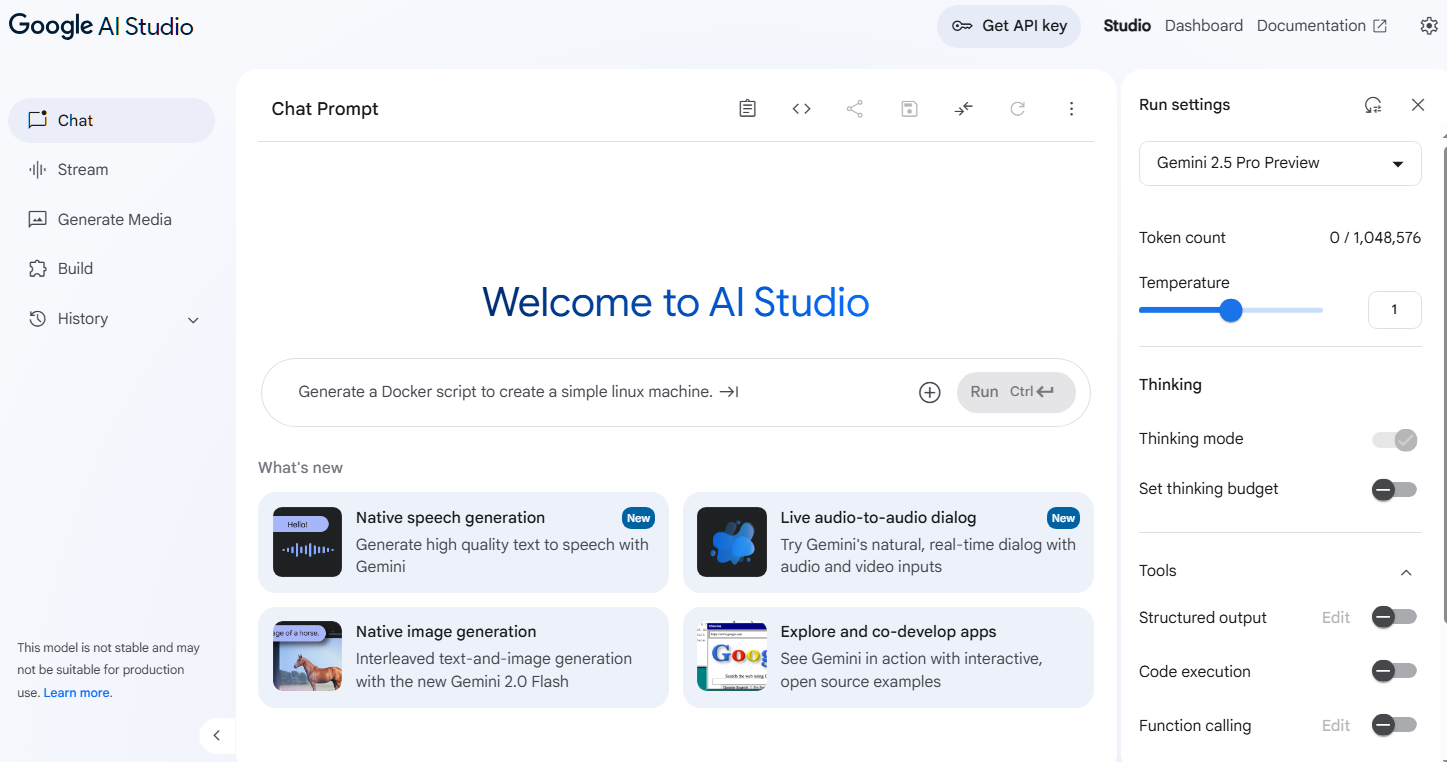
Task: Click the Stream waveform icon
Action: [38, 170]
